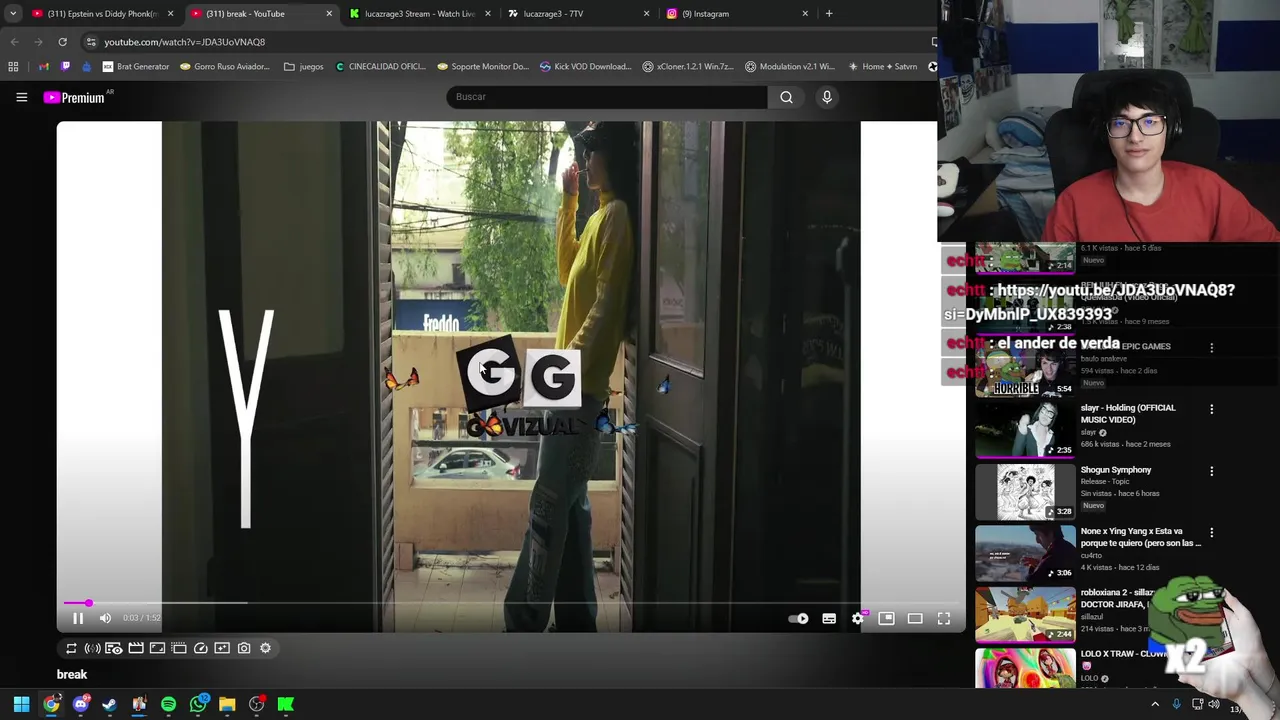
Task: Open options for None x Ying Yang video
Action: coord(1212,533)
